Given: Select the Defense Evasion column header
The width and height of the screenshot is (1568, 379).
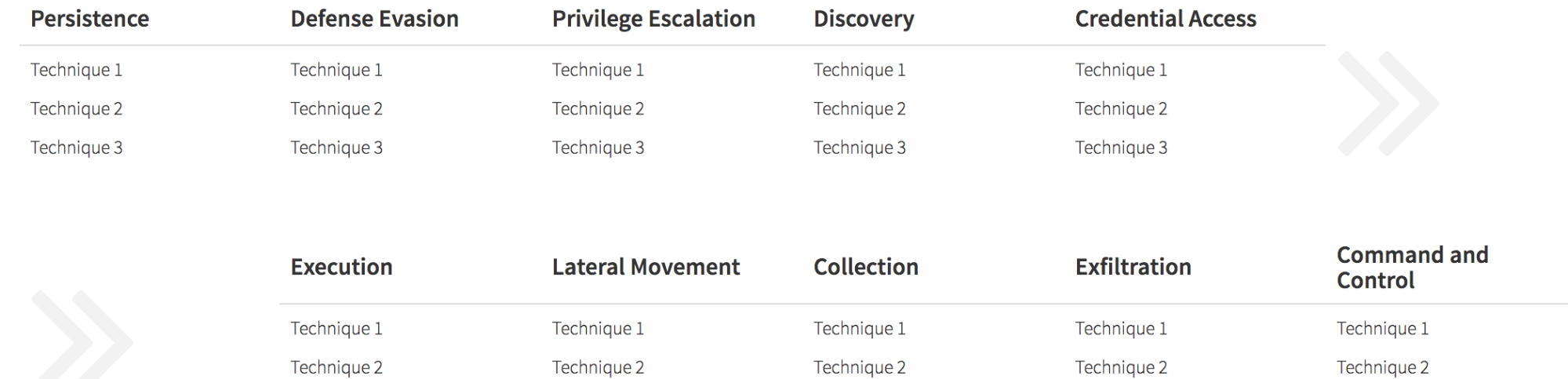Looking at the screenshot, I should (x=374, y=19).
